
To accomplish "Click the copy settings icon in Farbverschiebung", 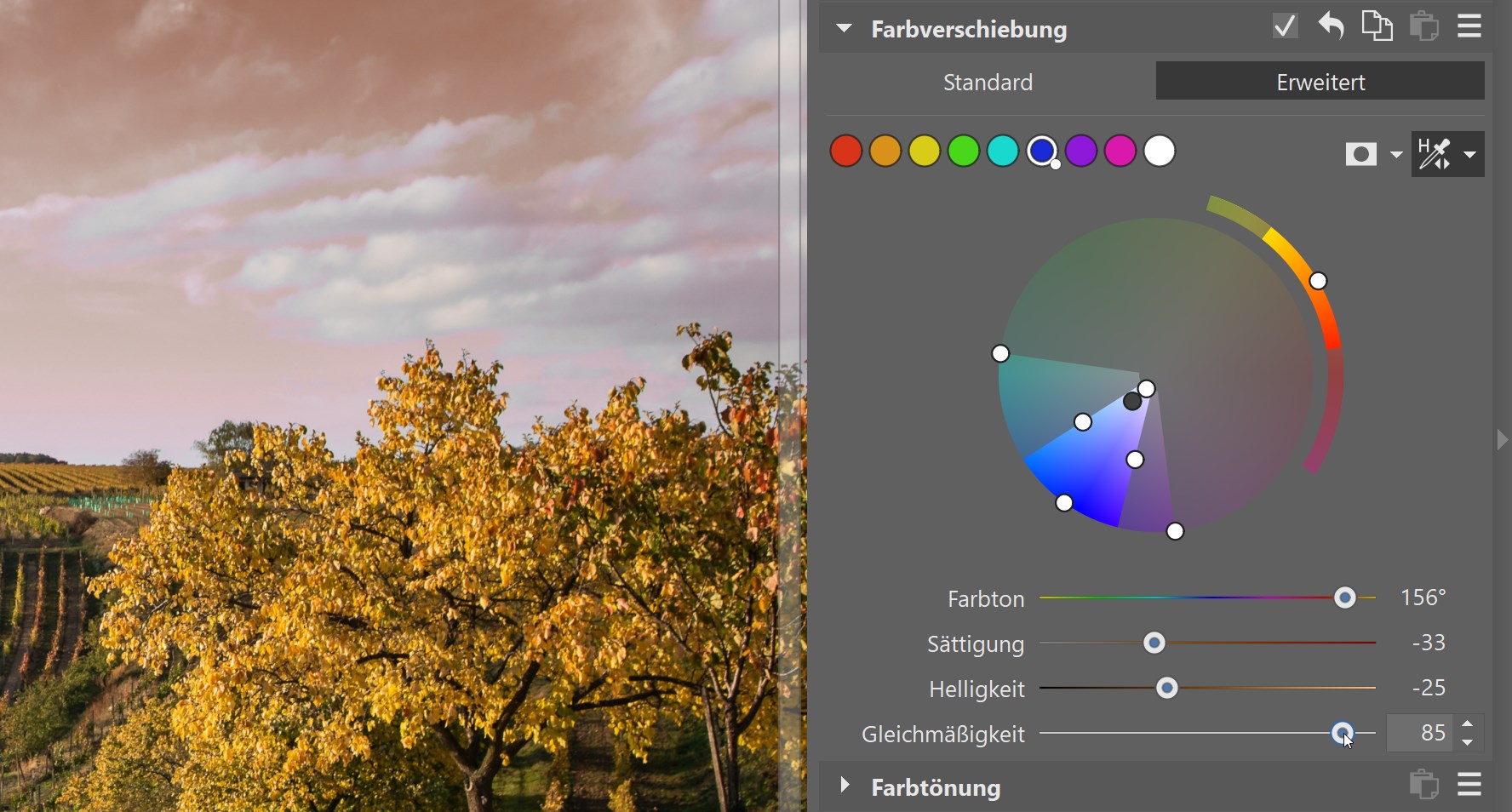I will tap(1377, 26).
